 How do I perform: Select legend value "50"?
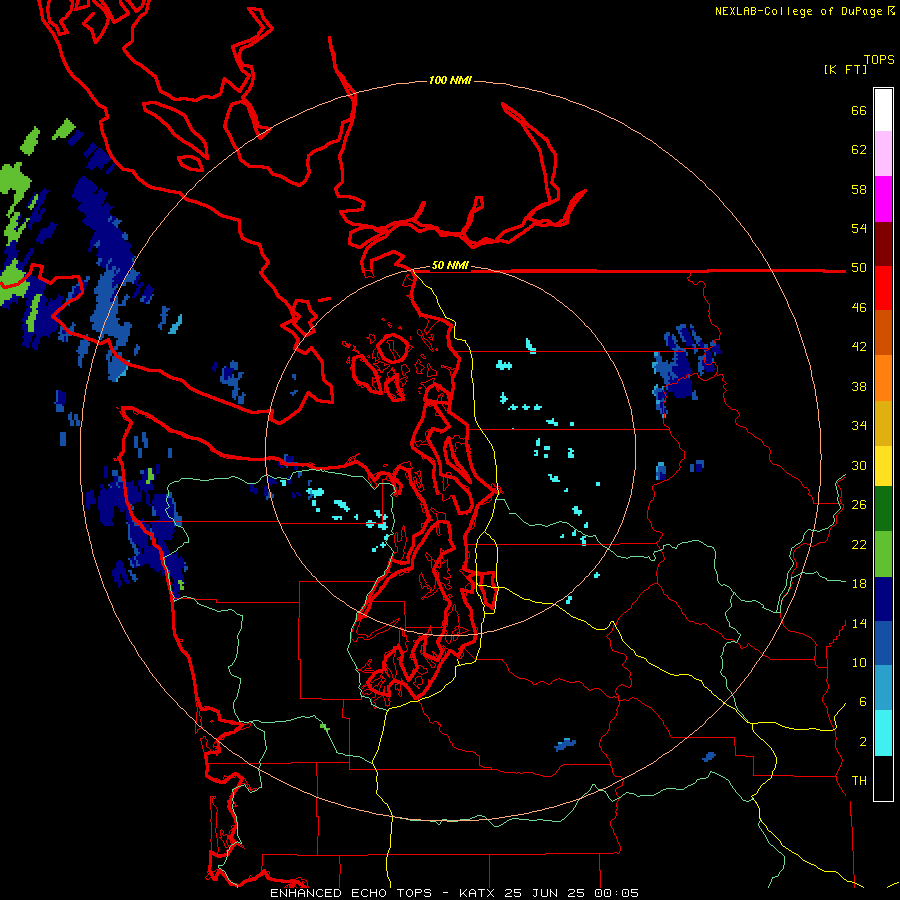click(x=859, y=268)
